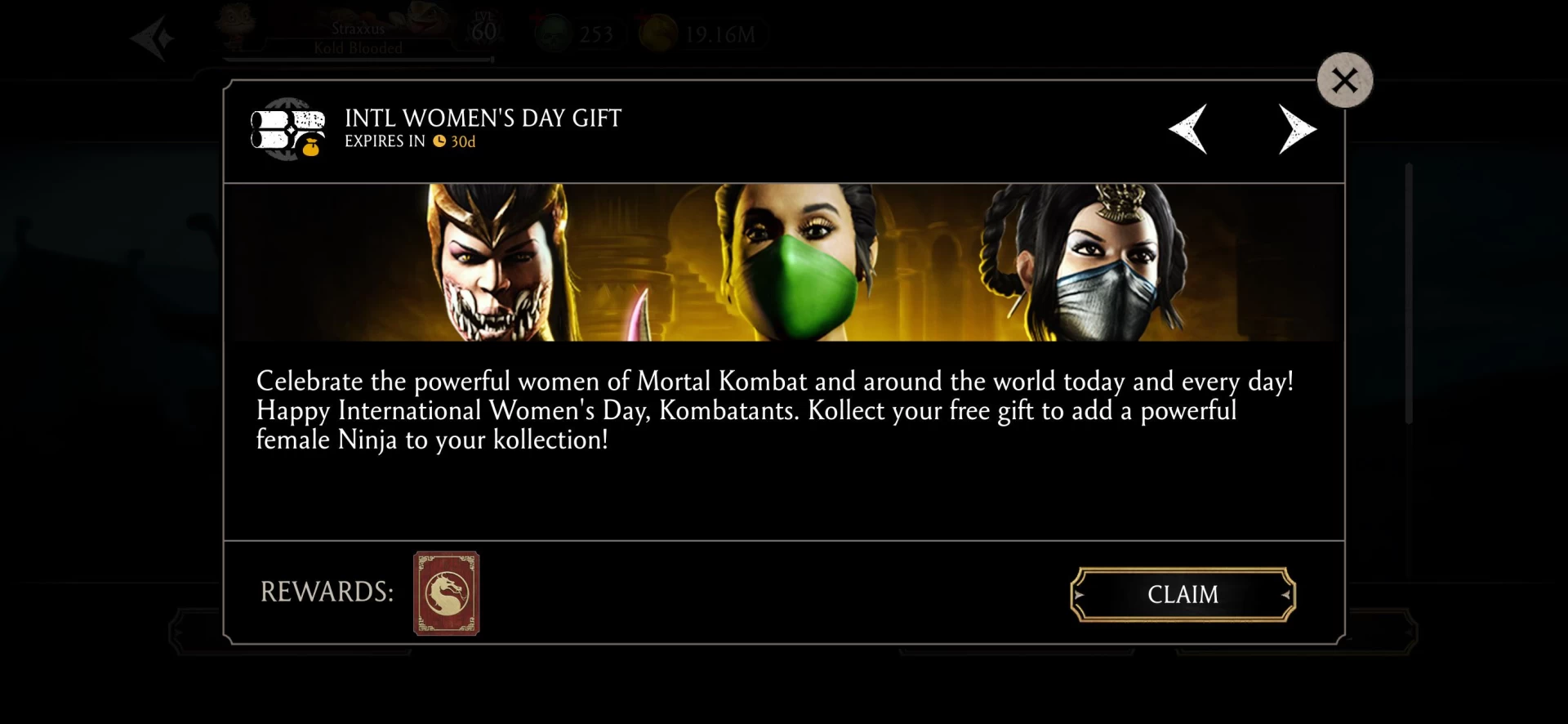This screenshot has height=724, width=1568.
Task: Close the Intl Women's Day Gift popup
Action: point(1344,80)
